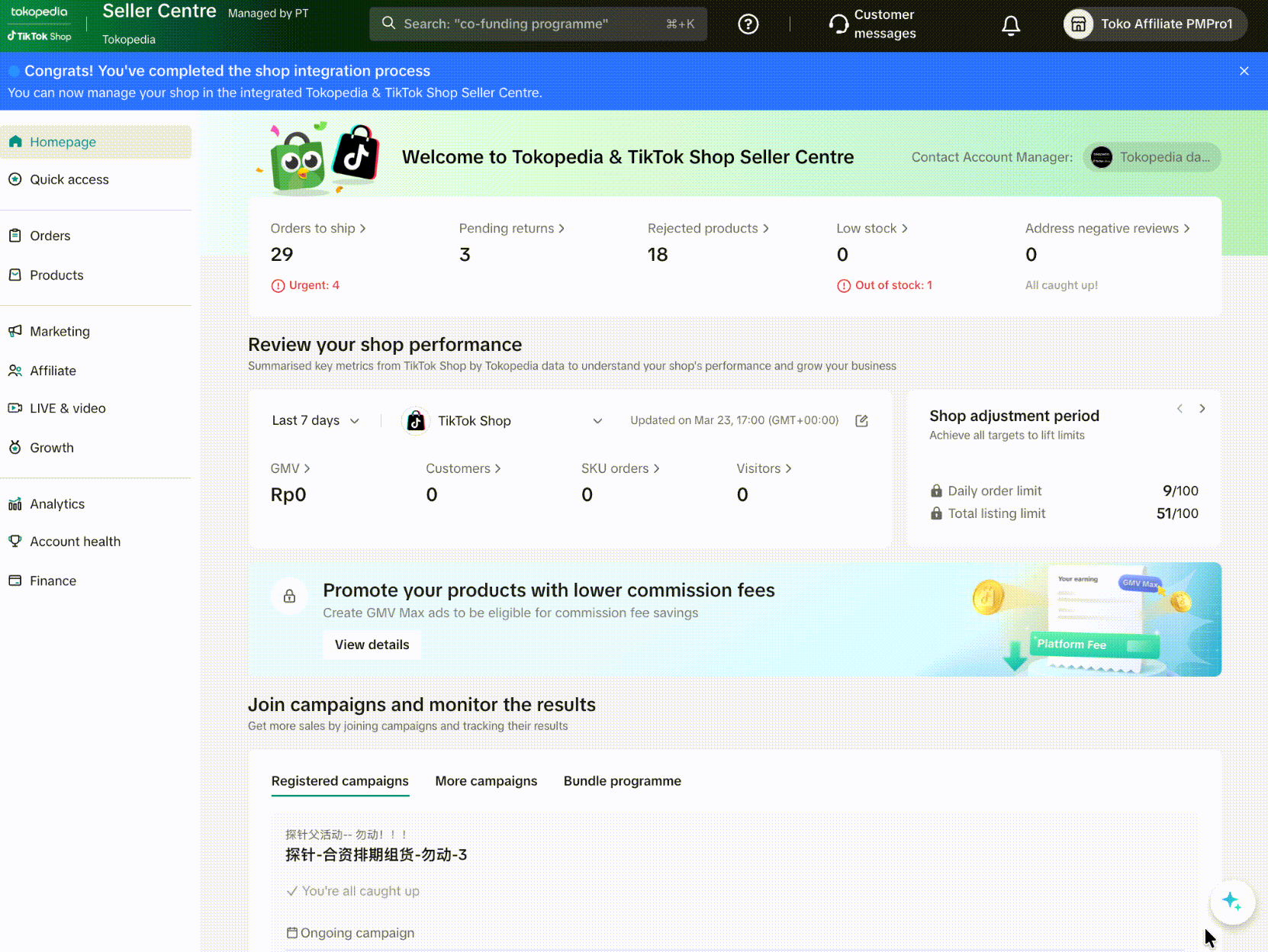Click the Total listing limit row
The image size is (1268, 952).
pyautogui.click(x=1064, y=513)
